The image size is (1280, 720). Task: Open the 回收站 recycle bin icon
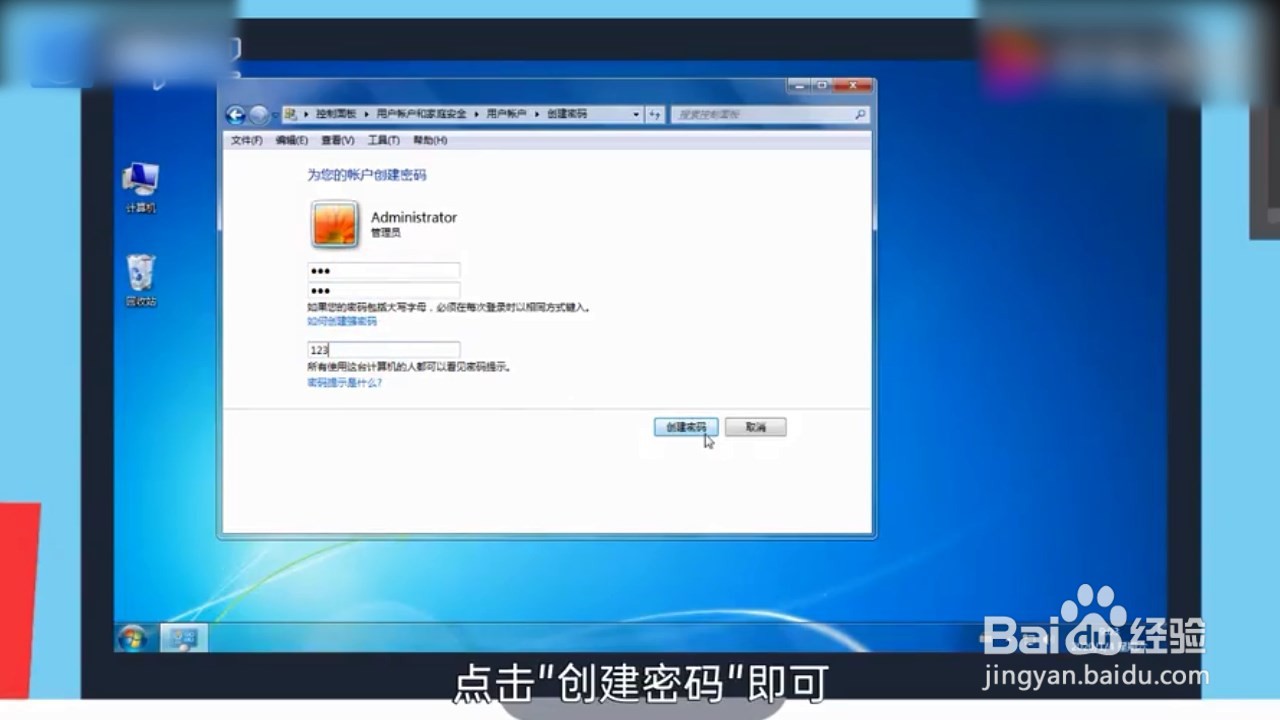point(141,280)
